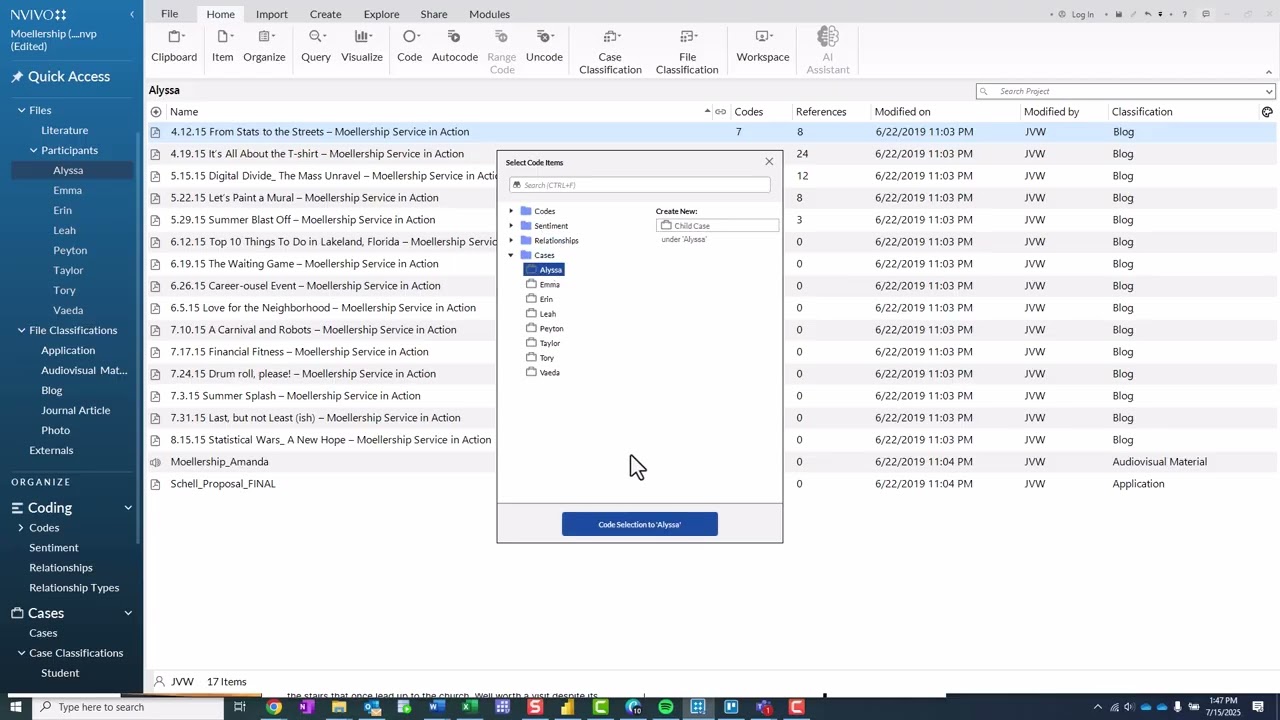The width and height of the screenshot is (1280, 720).
Task: Open Google Chrome from the taskbar
Action: (x=273, y=707)
